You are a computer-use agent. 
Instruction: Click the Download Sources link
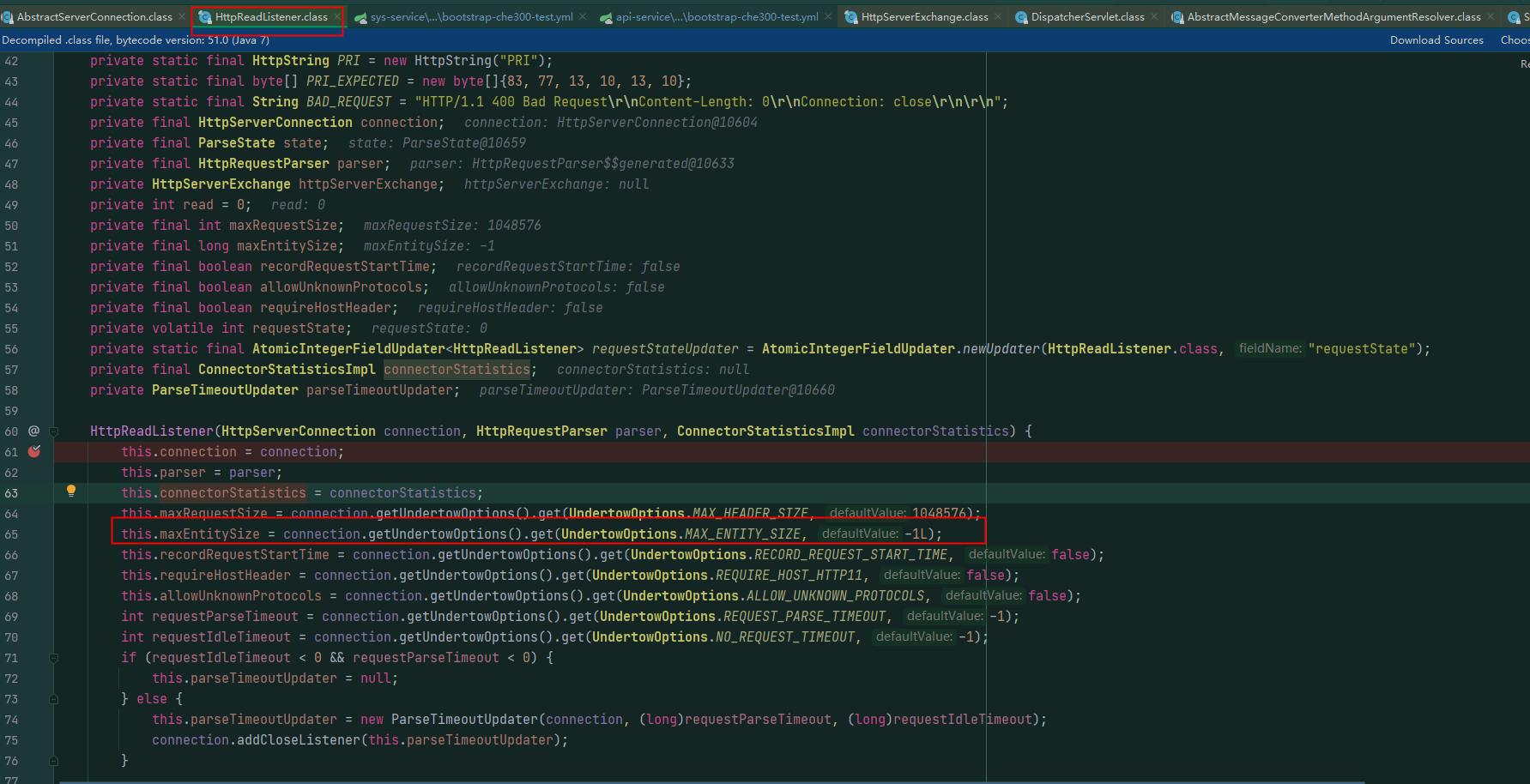point(1436,39)
